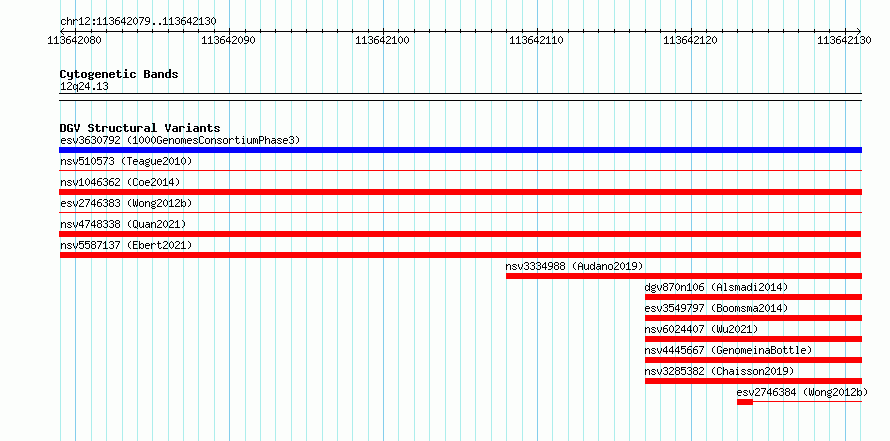Screen dimensions: 890x441
Task: Click the nsv6024407 (Wu2021) label
Action: point(701,329)
